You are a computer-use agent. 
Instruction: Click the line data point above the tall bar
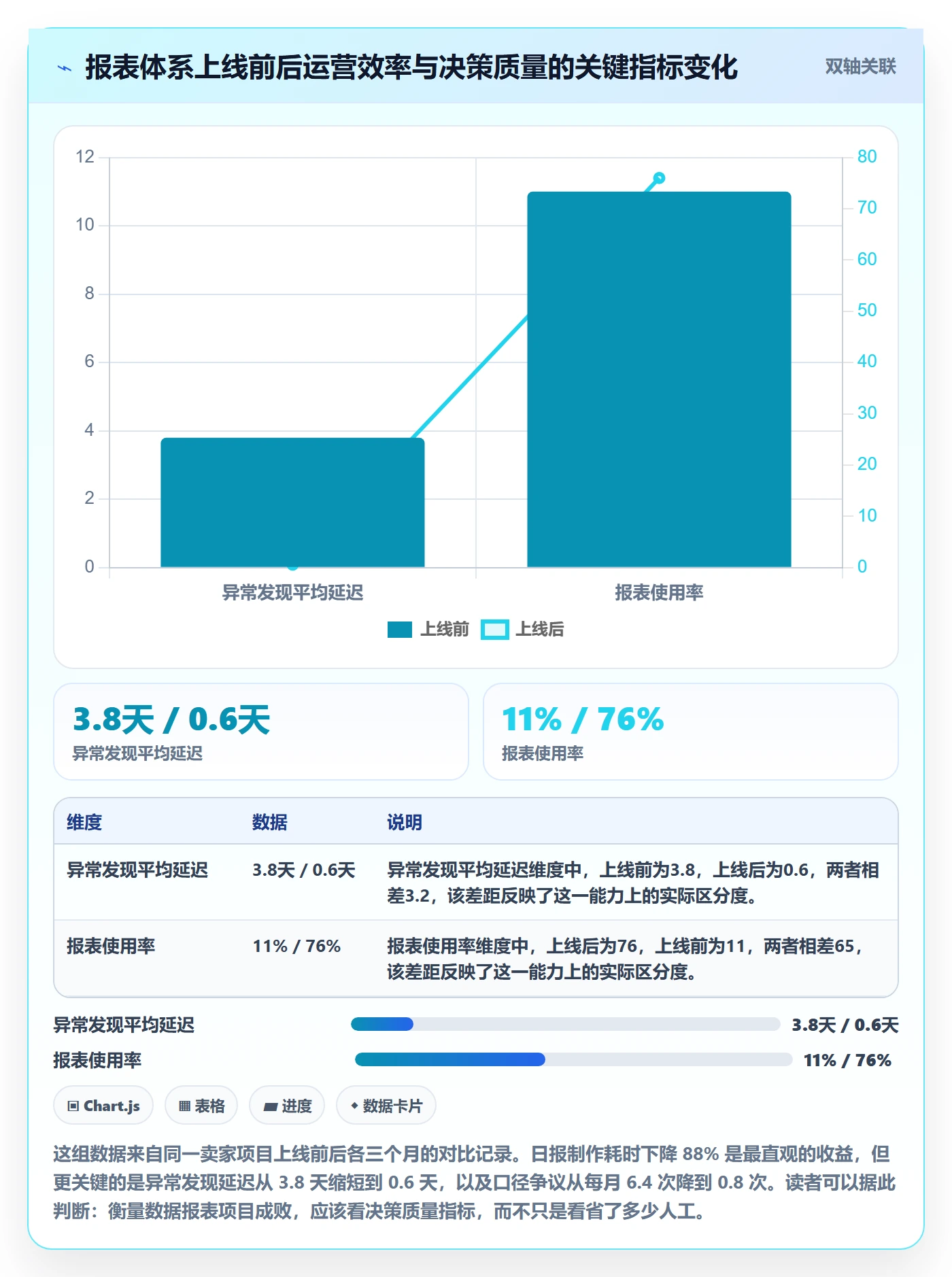(659, 178)
